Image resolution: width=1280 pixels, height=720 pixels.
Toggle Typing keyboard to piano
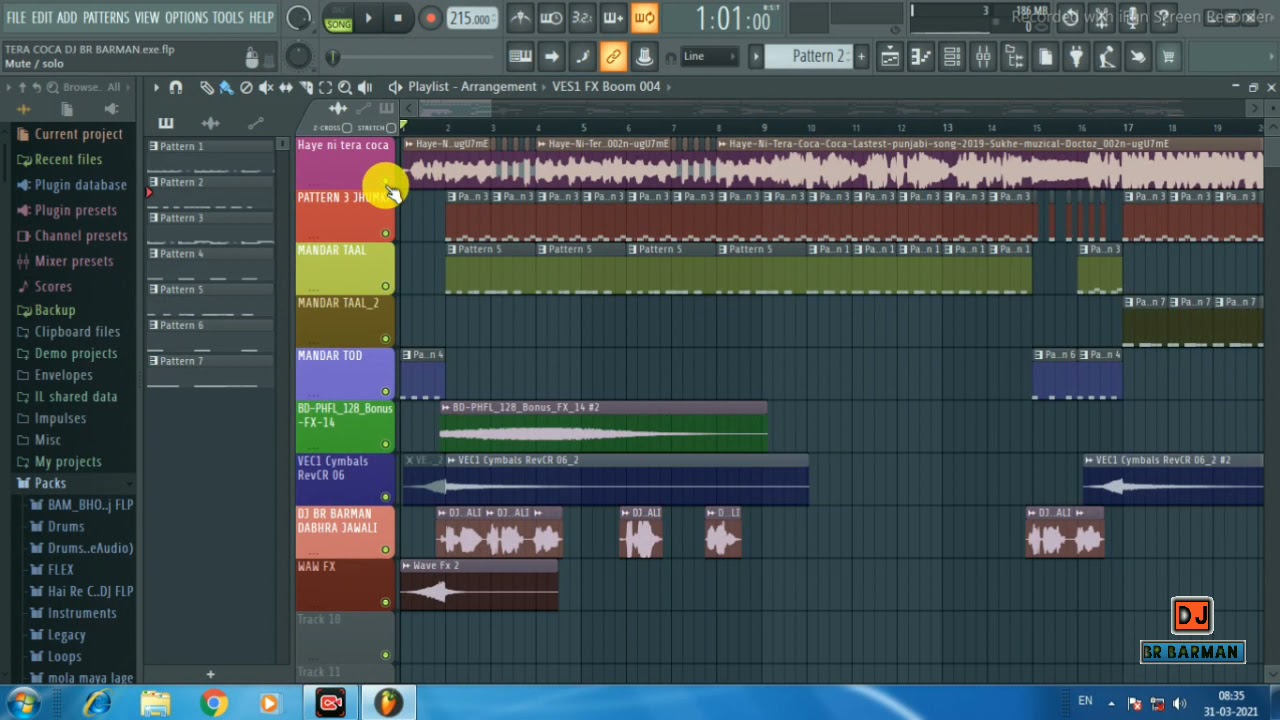coord(520,57)
